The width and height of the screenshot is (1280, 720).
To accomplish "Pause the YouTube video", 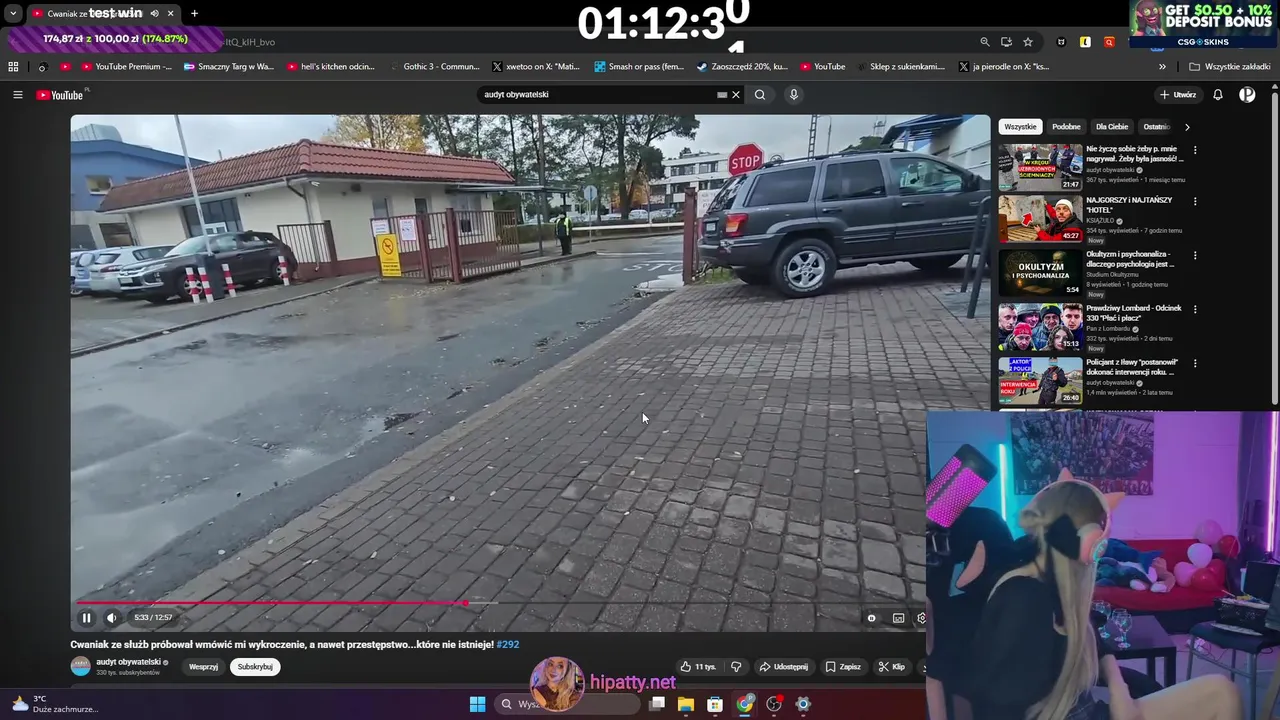I will click(x=86, y=618).
